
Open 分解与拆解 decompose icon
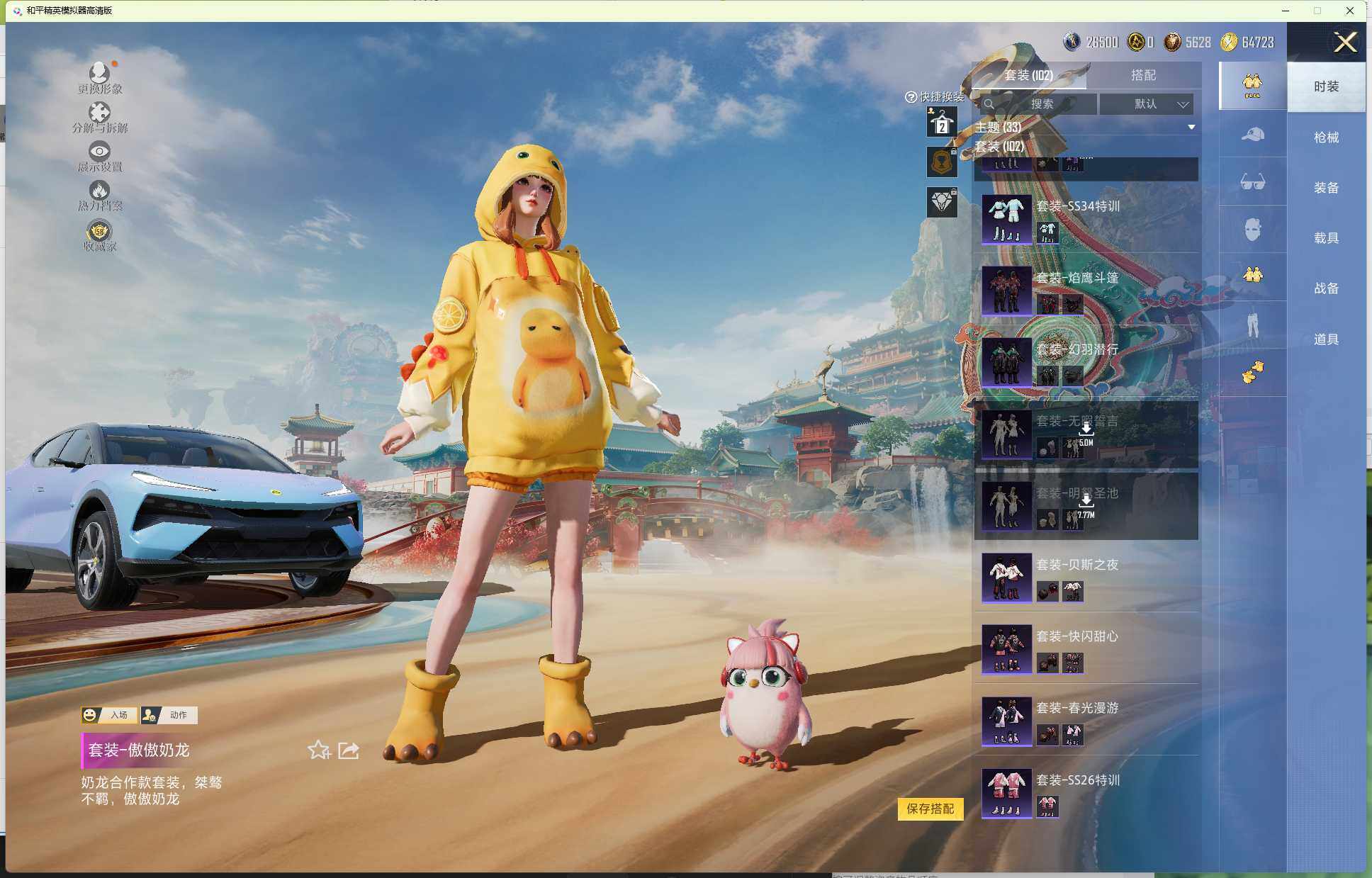(x=99, y=113)
